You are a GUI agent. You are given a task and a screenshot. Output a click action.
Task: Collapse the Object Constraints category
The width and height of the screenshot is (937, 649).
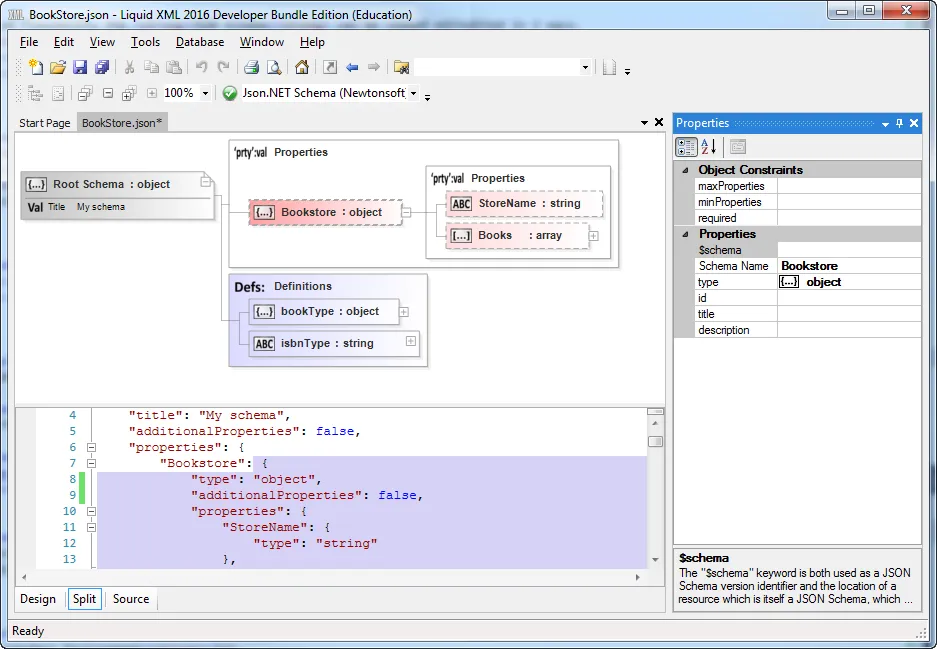(685, 170)
